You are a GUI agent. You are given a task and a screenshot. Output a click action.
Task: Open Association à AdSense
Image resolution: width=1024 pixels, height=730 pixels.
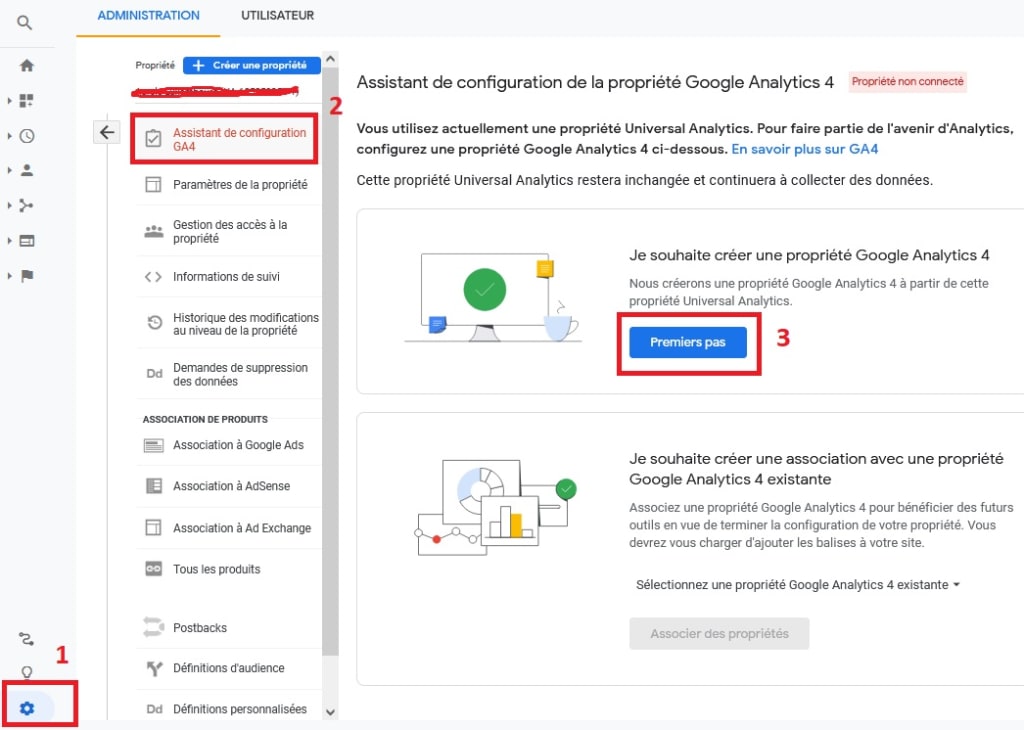pos(229,486)
